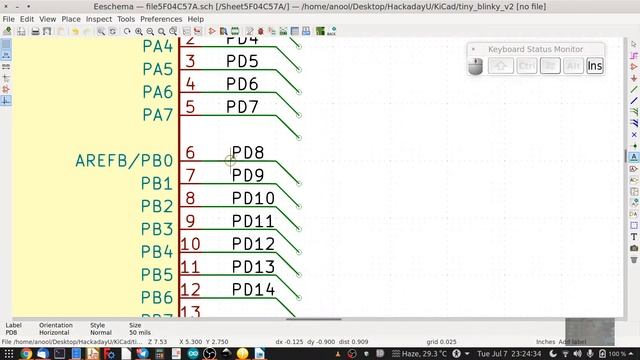Open the OBS Studio taskbar icon
Image resolution: width=640 pixels, height=360 pixels.
click(x=209, y=353)
